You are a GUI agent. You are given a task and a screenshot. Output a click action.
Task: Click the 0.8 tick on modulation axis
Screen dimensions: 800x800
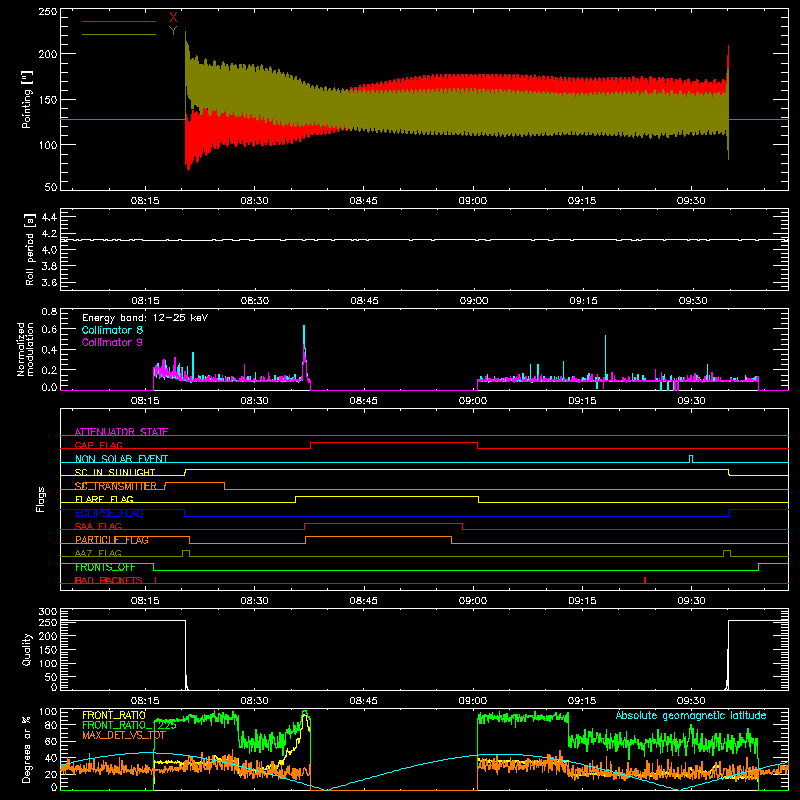(x=49, y=311)
